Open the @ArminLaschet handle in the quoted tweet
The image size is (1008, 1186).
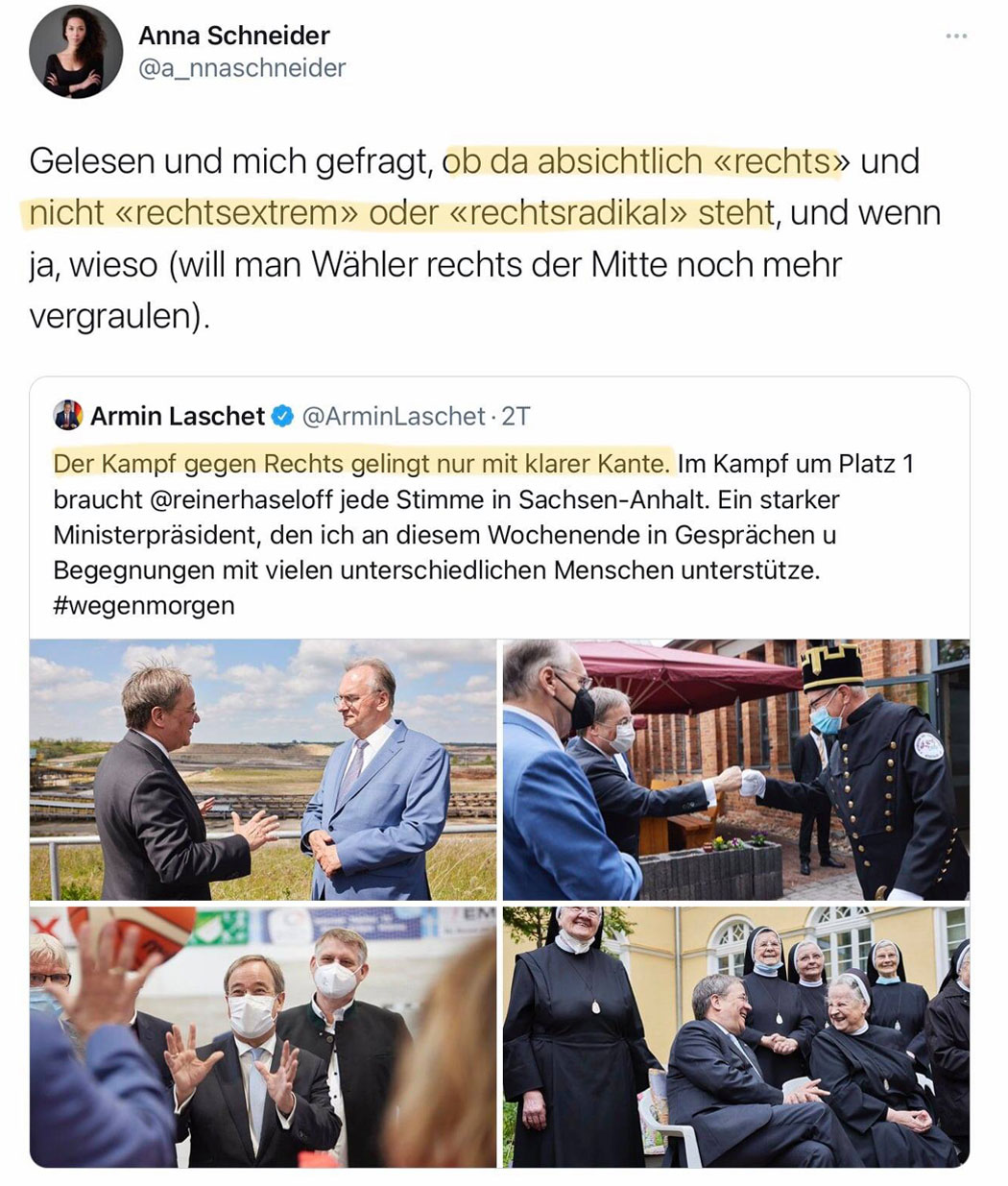(393, 416)
